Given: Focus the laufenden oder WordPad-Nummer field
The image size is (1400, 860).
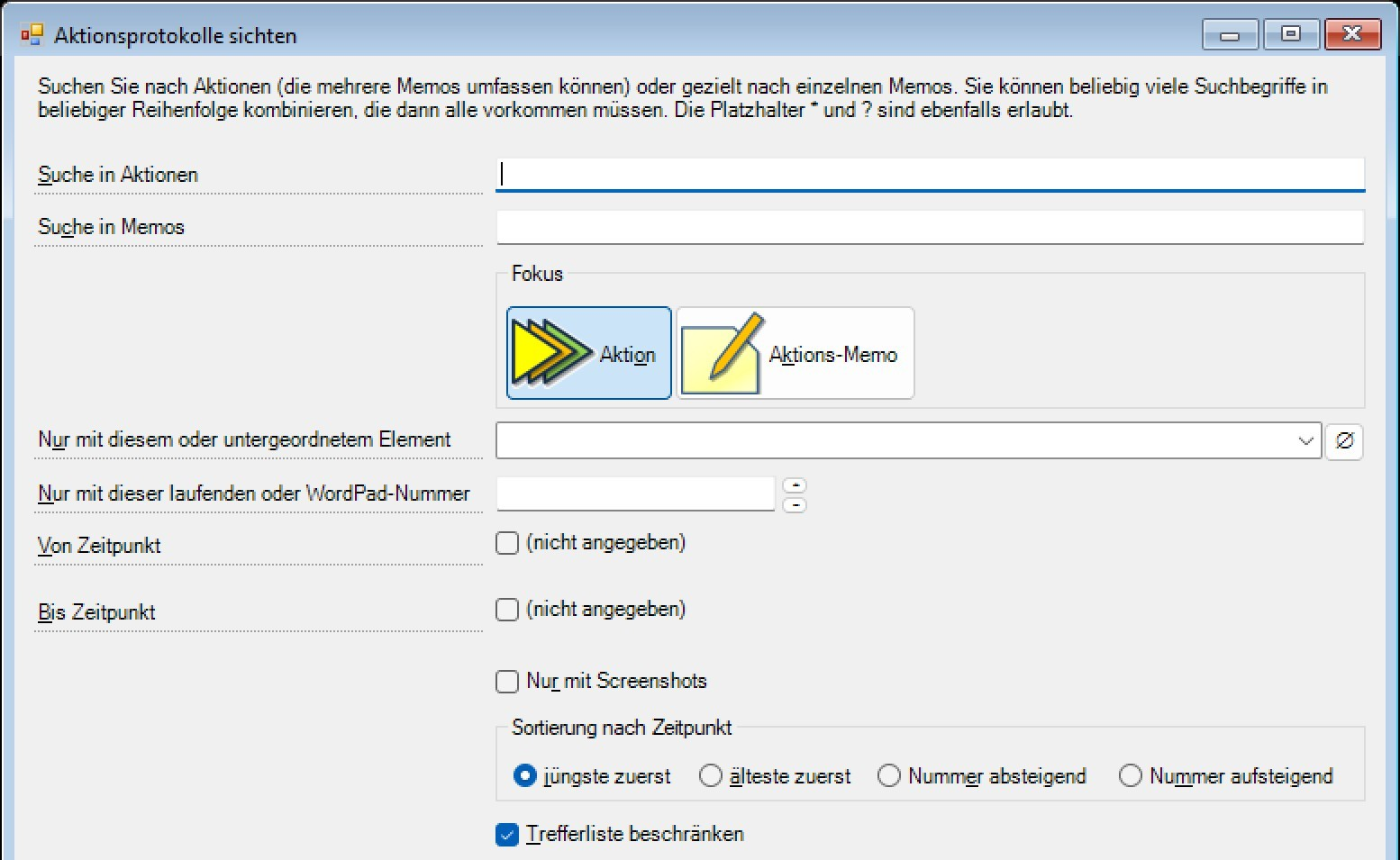Looking at the screenshot, I should 635,493.
